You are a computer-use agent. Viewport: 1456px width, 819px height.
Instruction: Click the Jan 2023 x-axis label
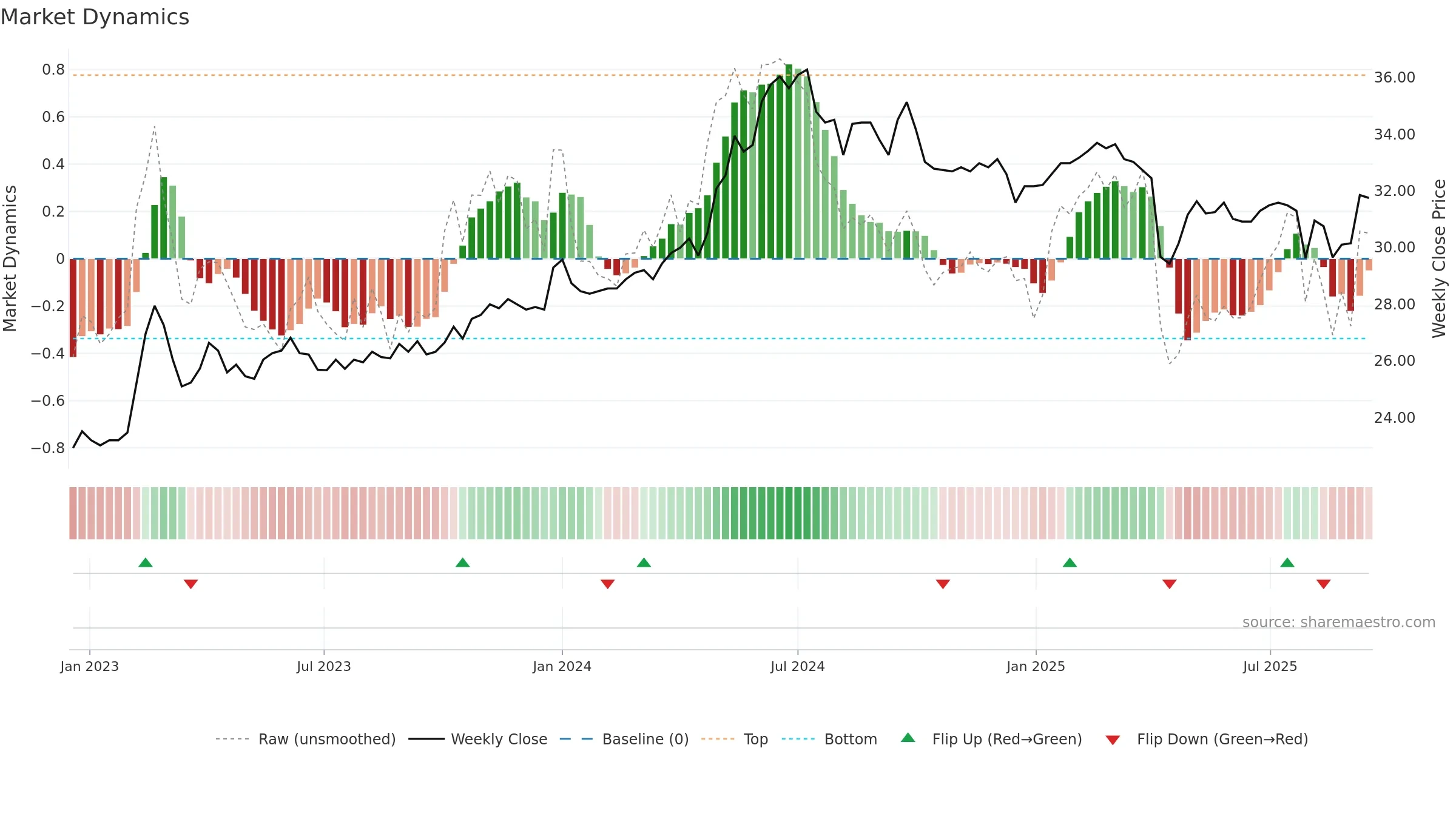coord(90,666)
